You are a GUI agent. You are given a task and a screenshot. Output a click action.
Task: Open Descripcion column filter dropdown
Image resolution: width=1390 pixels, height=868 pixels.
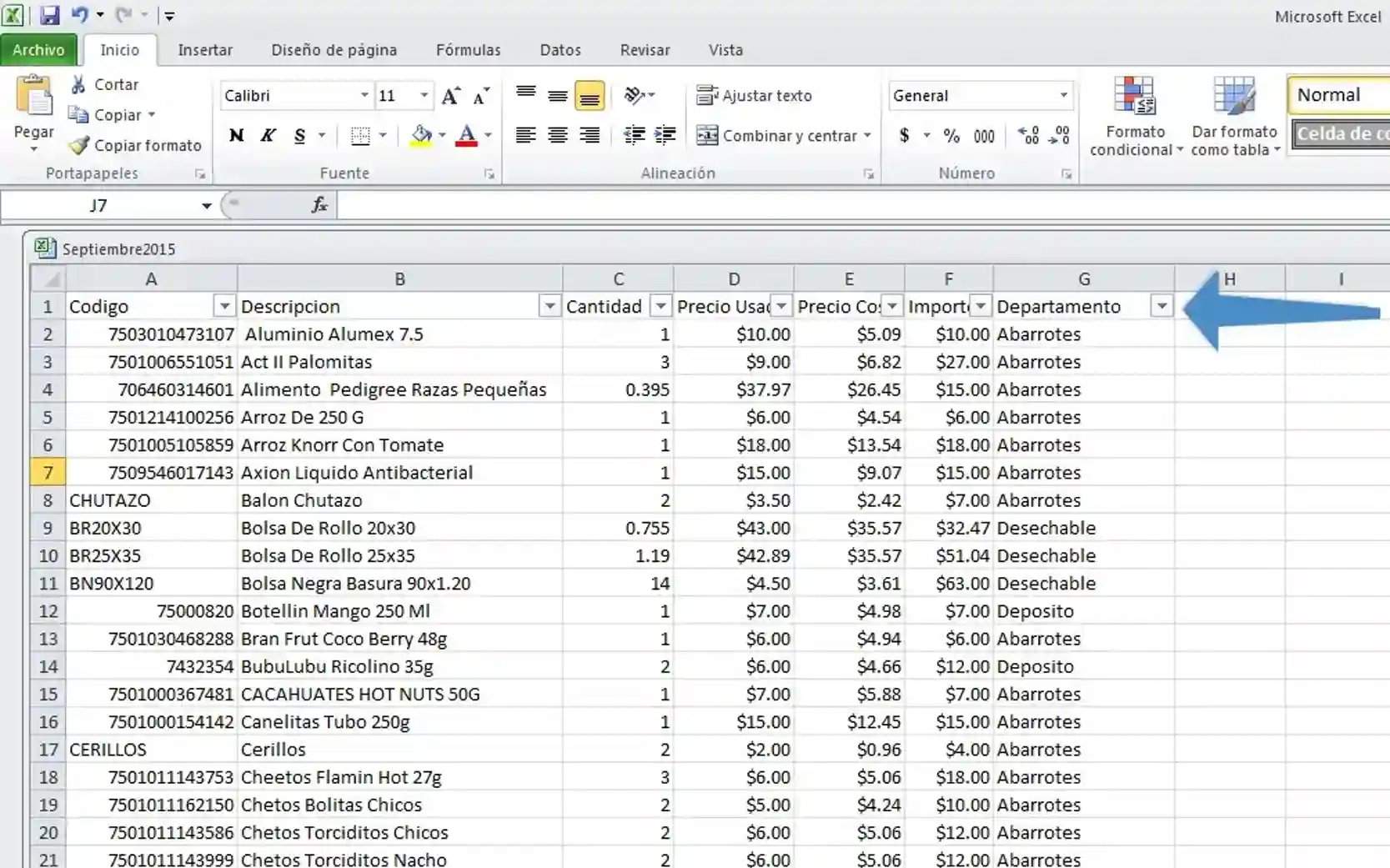coord(549,307)
